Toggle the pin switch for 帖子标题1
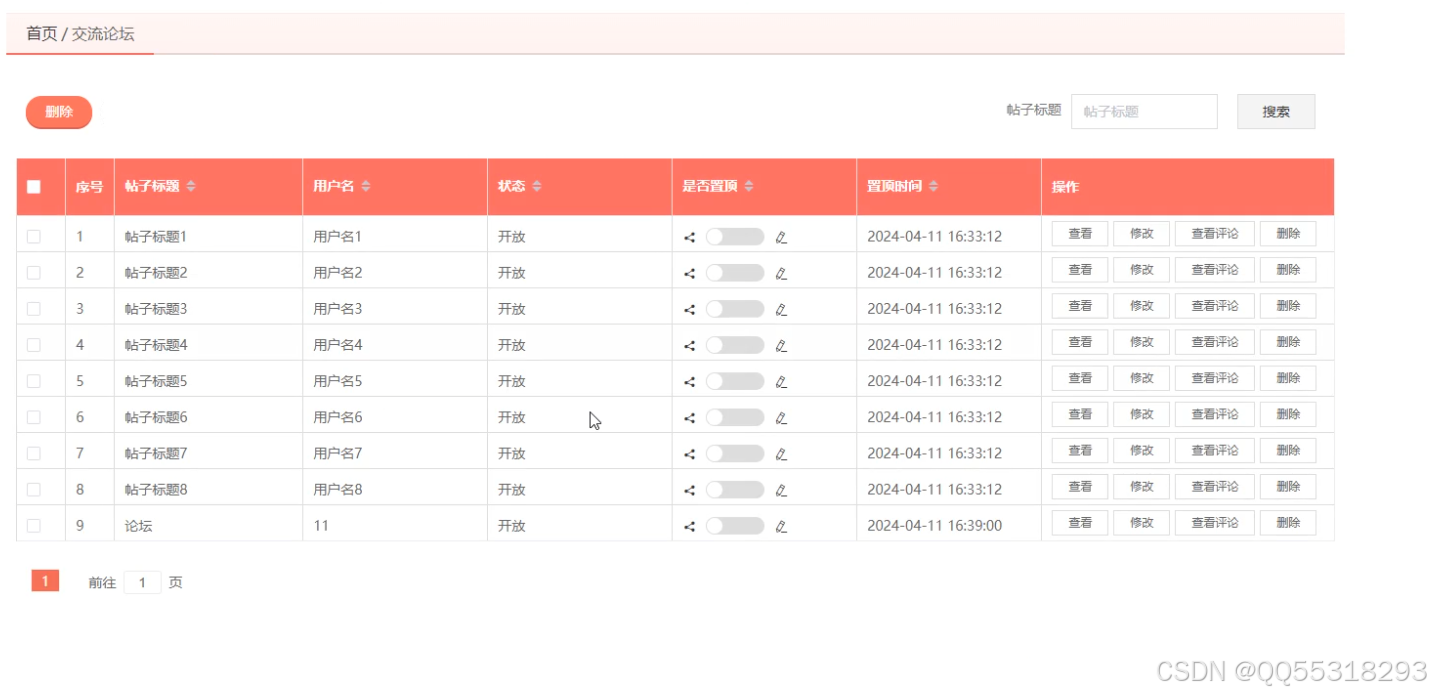 tap(734, 237)
